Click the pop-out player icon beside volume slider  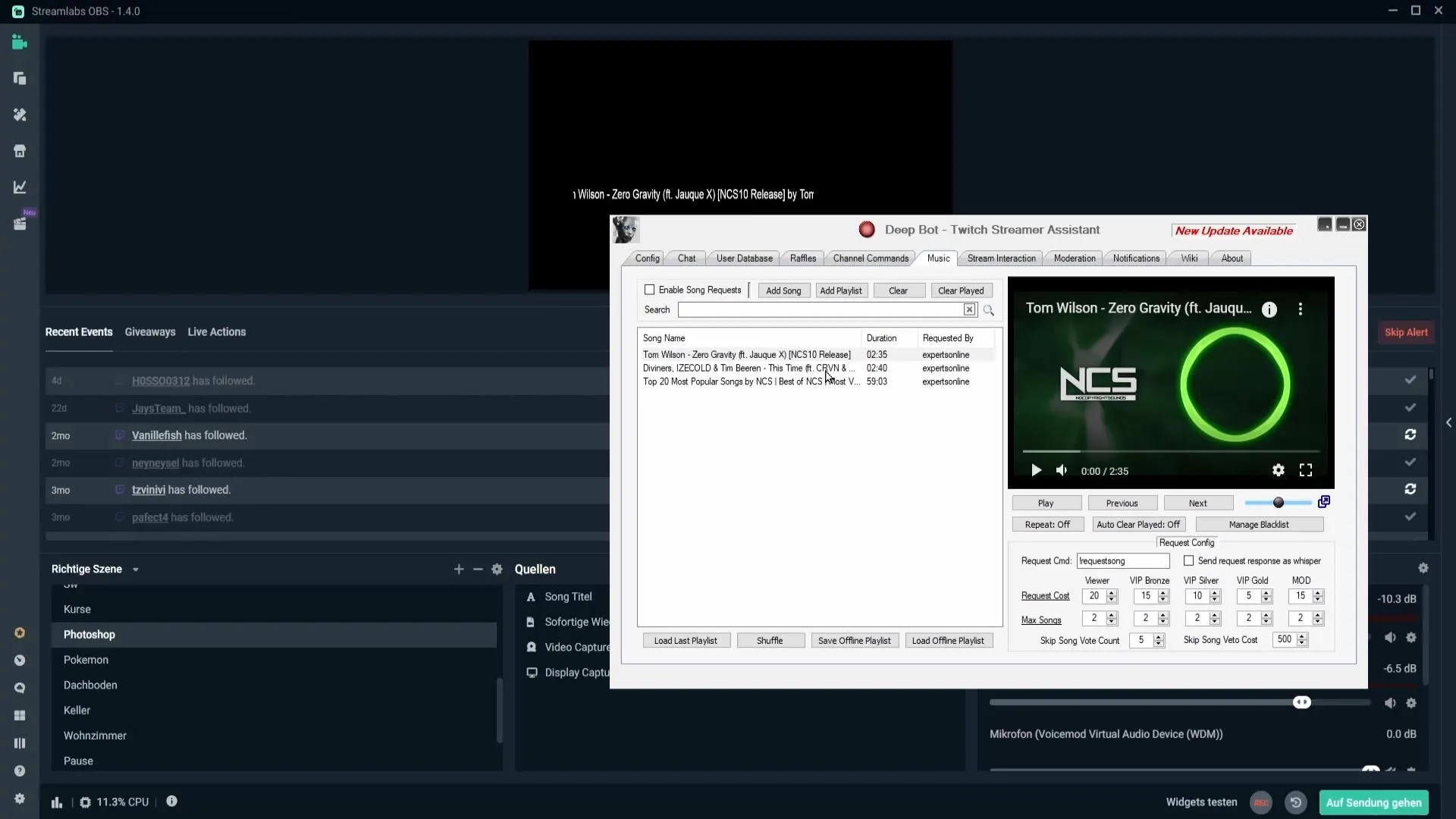click(x=1324, y=502)
